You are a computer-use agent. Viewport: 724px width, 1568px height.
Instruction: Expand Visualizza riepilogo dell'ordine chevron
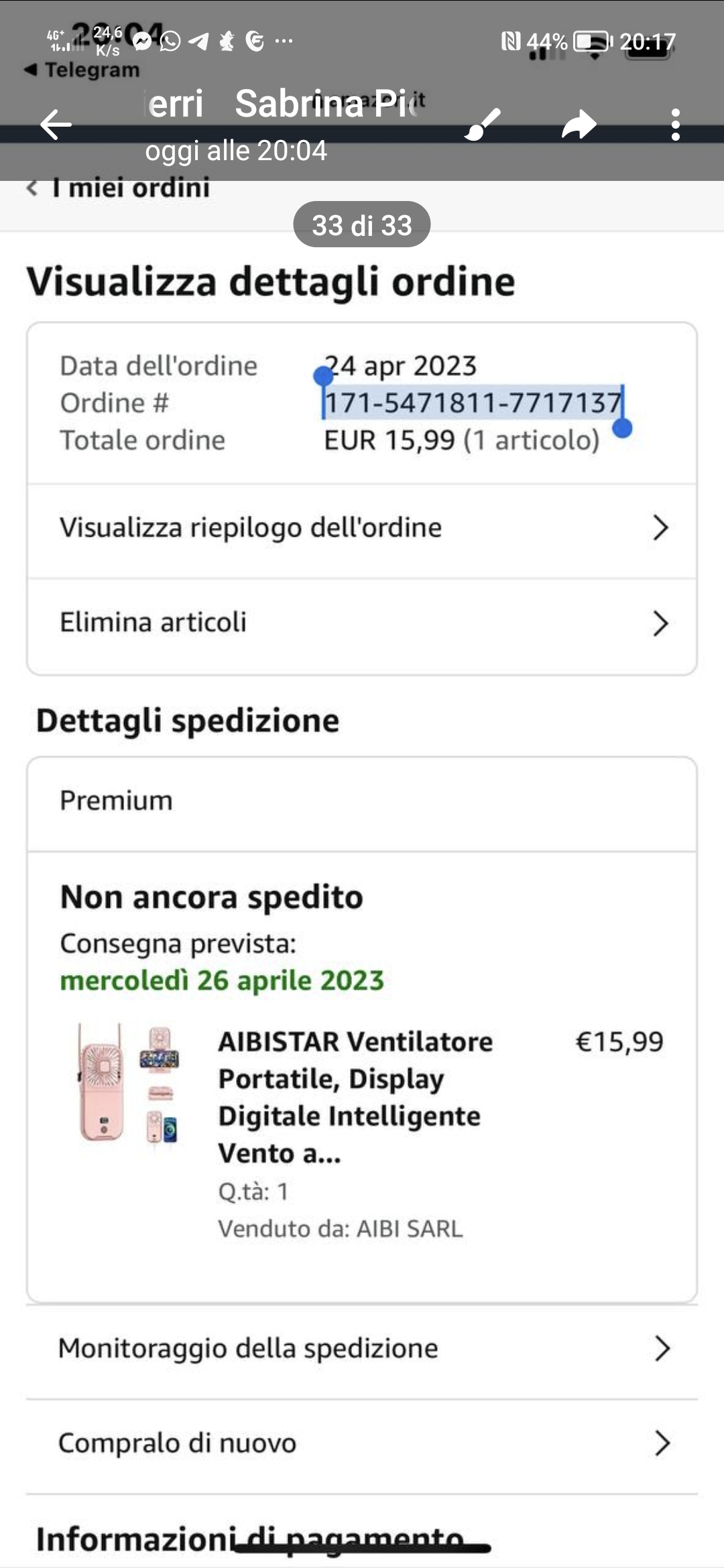click(x=660, y=528)
